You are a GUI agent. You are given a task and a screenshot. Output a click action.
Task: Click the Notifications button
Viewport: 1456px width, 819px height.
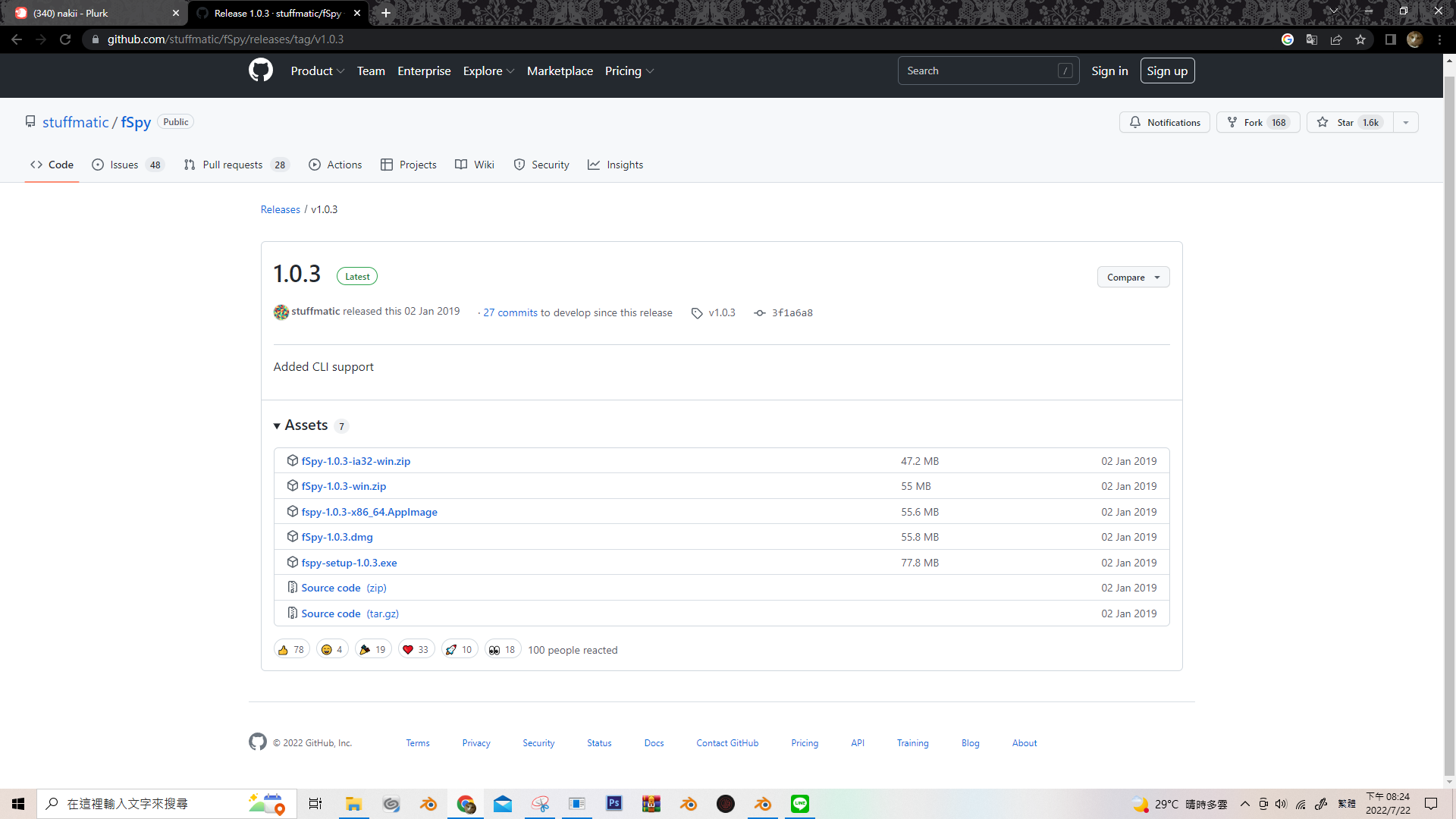coord(1165,122)
